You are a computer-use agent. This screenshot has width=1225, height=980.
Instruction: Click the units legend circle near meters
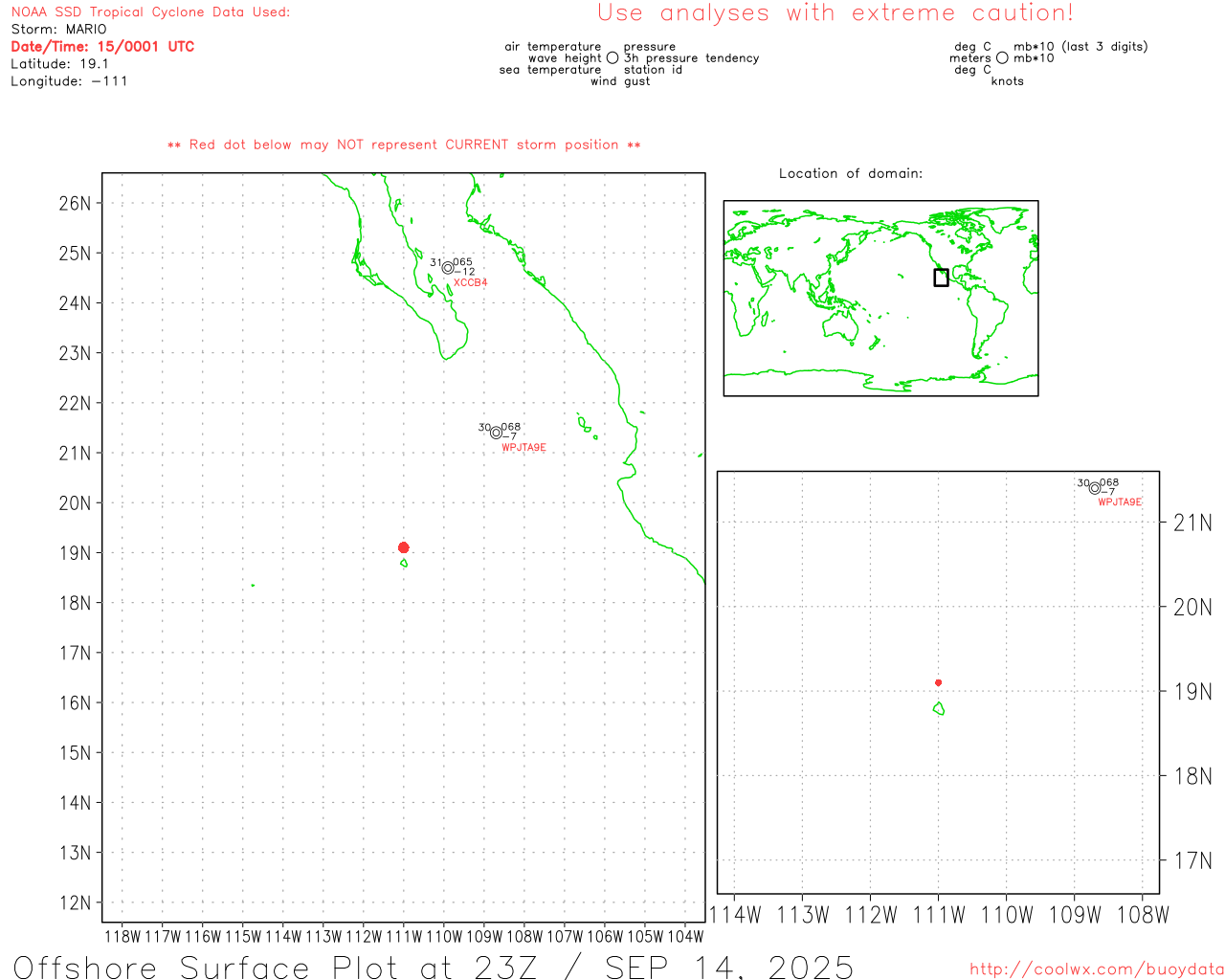(x=1002, y=58)
